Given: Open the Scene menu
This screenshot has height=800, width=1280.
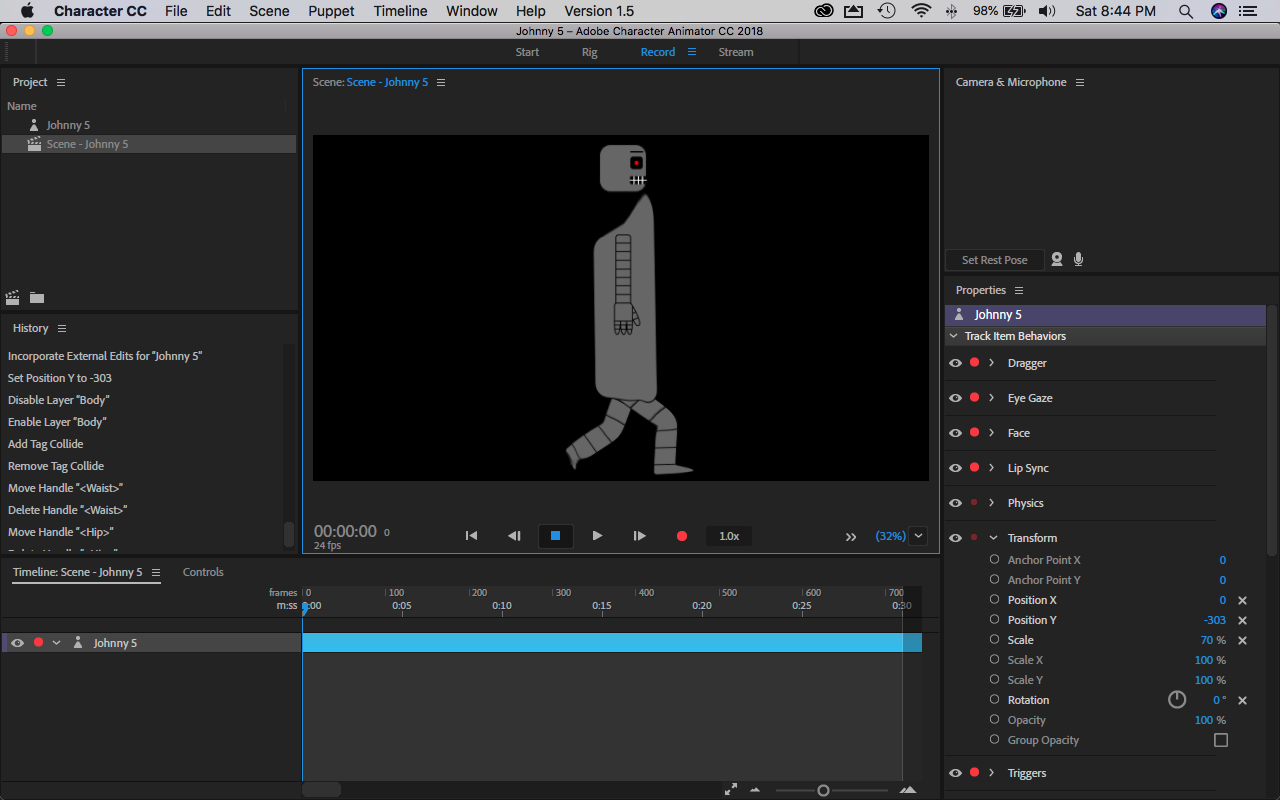Looking at the screenshot, I should click(x=269, y=11).
